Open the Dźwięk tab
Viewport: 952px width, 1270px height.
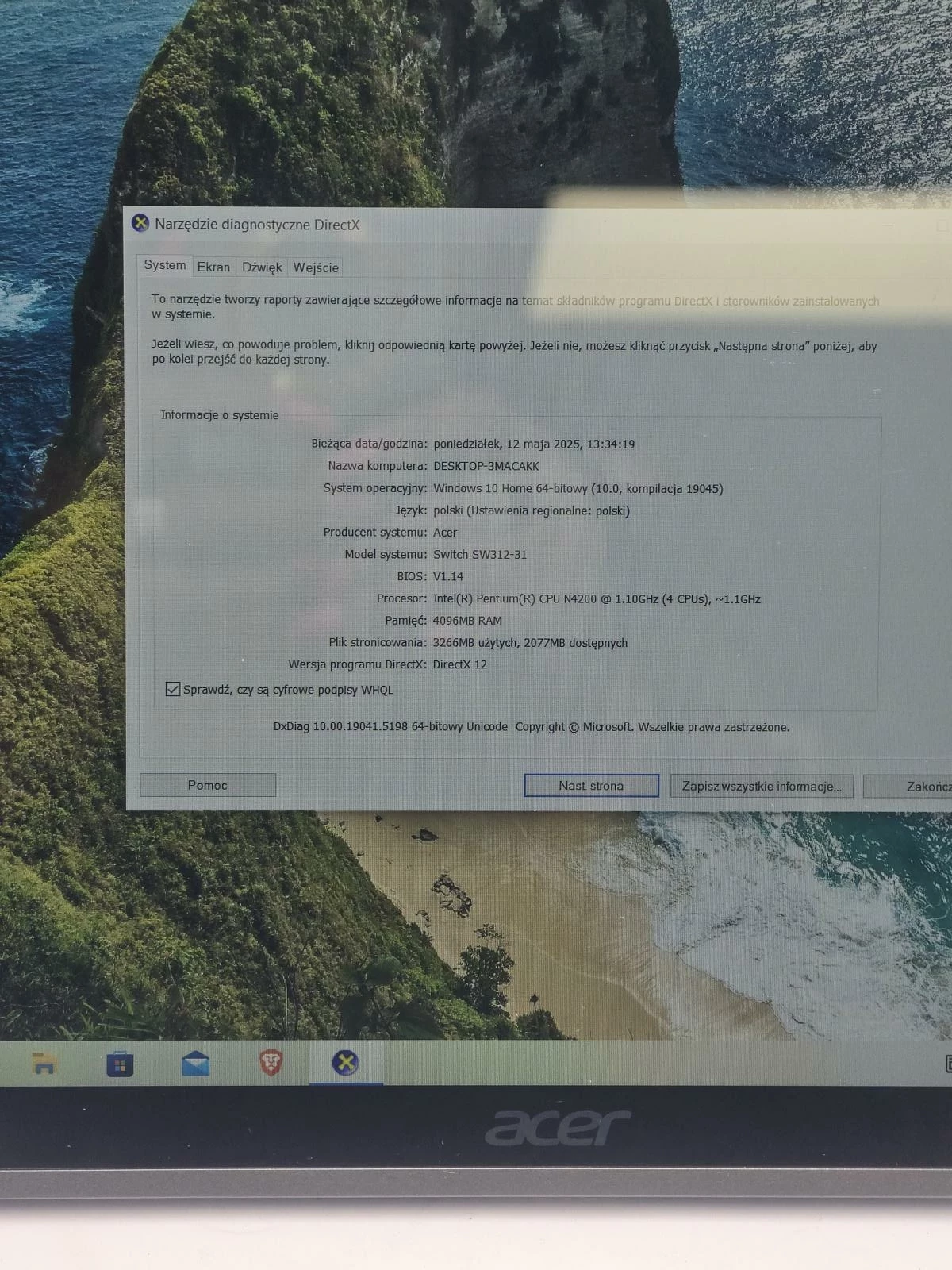click(262, 267)
